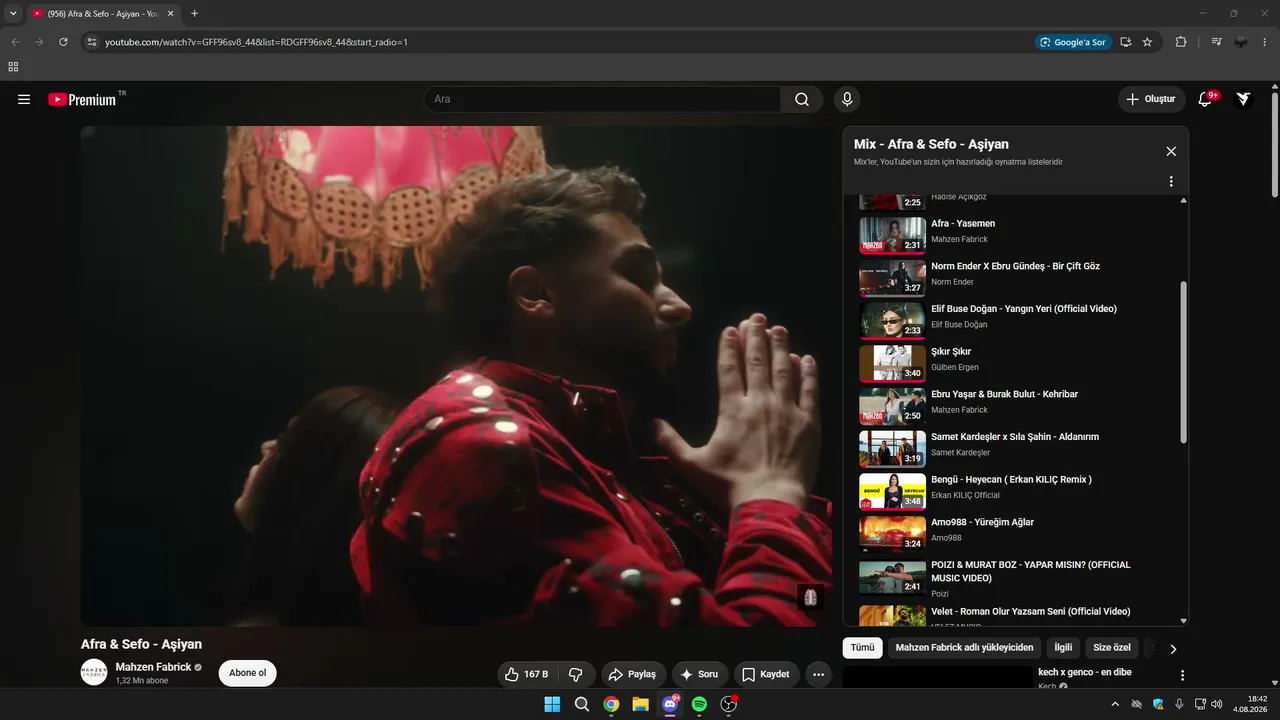
Task: Click the Google'a Sor lens button
Action: point(1073,42)
